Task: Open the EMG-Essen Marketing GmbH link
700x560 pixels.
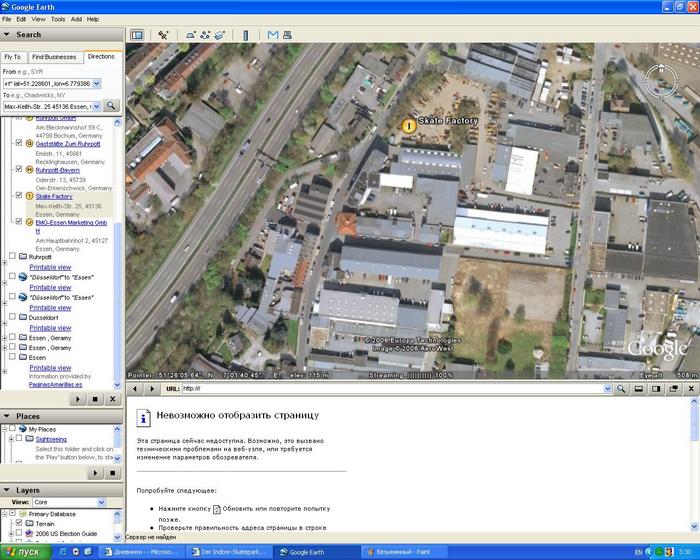Action: coord(71,226)
